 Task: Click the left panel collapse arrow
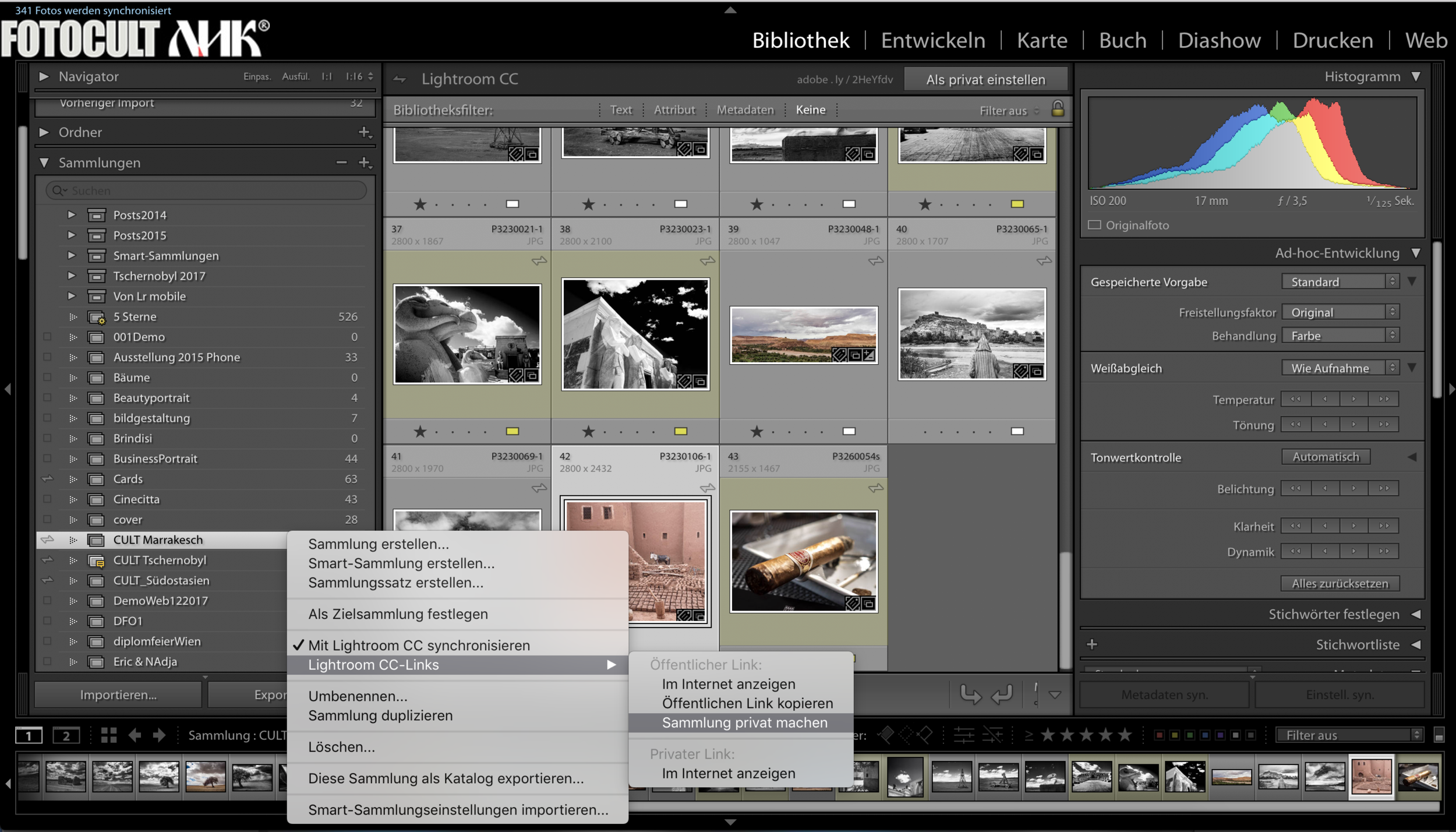[x=8, y=389]
